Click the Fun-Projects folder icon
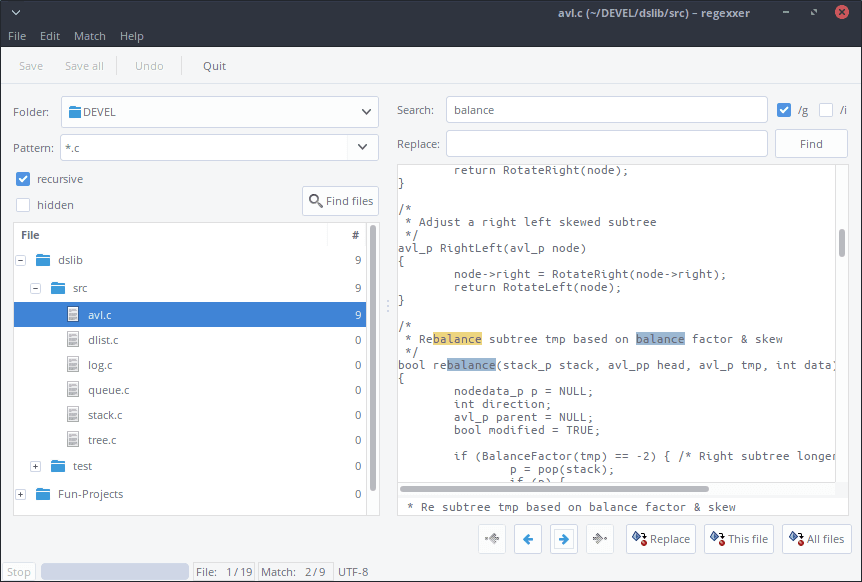This screenshot has height=582, width=862. (43, 494)
